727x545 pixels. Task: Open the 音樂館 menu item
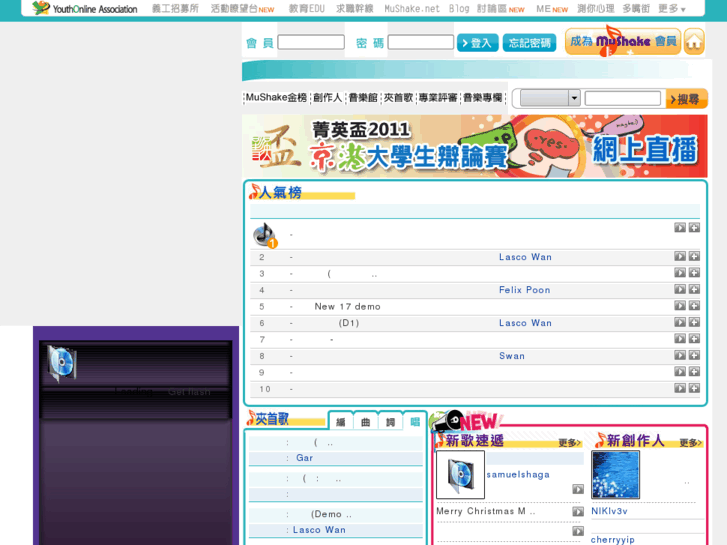(363, 97)
